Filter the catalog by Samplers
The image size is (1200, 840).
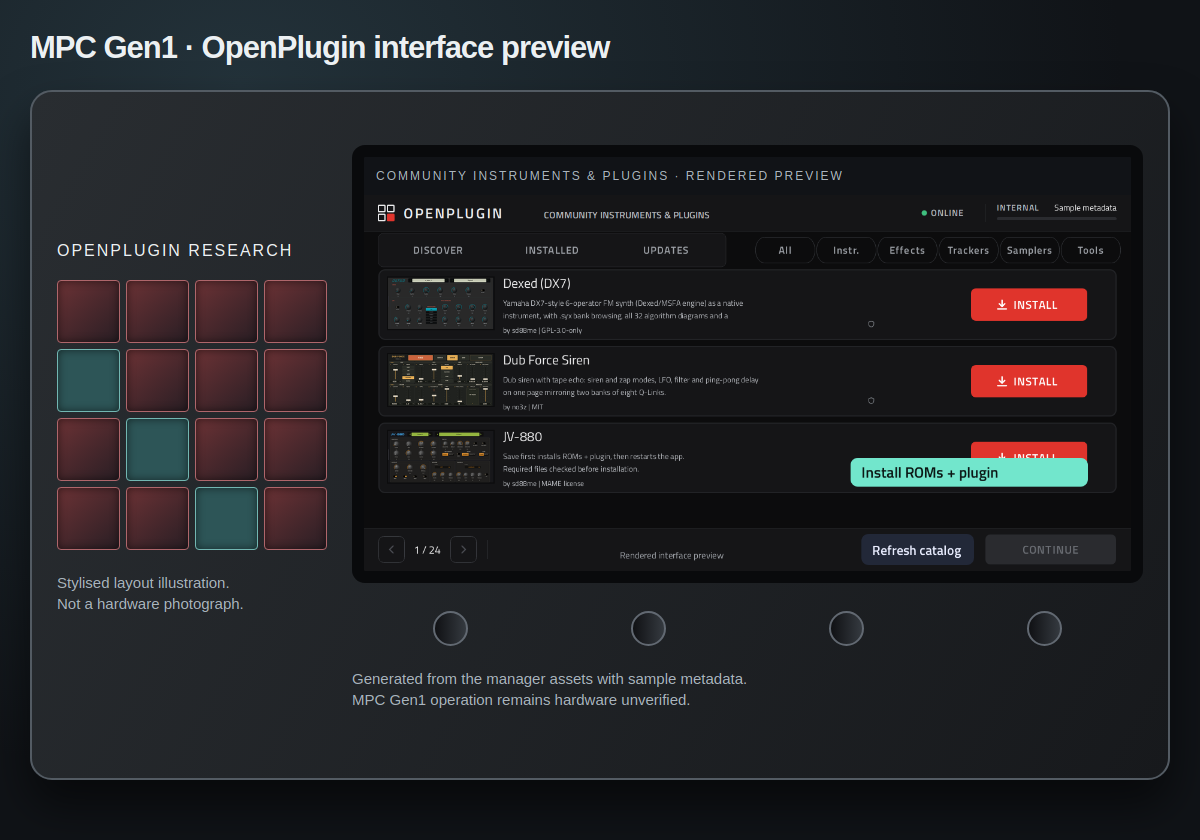[x=1029, y=250]
